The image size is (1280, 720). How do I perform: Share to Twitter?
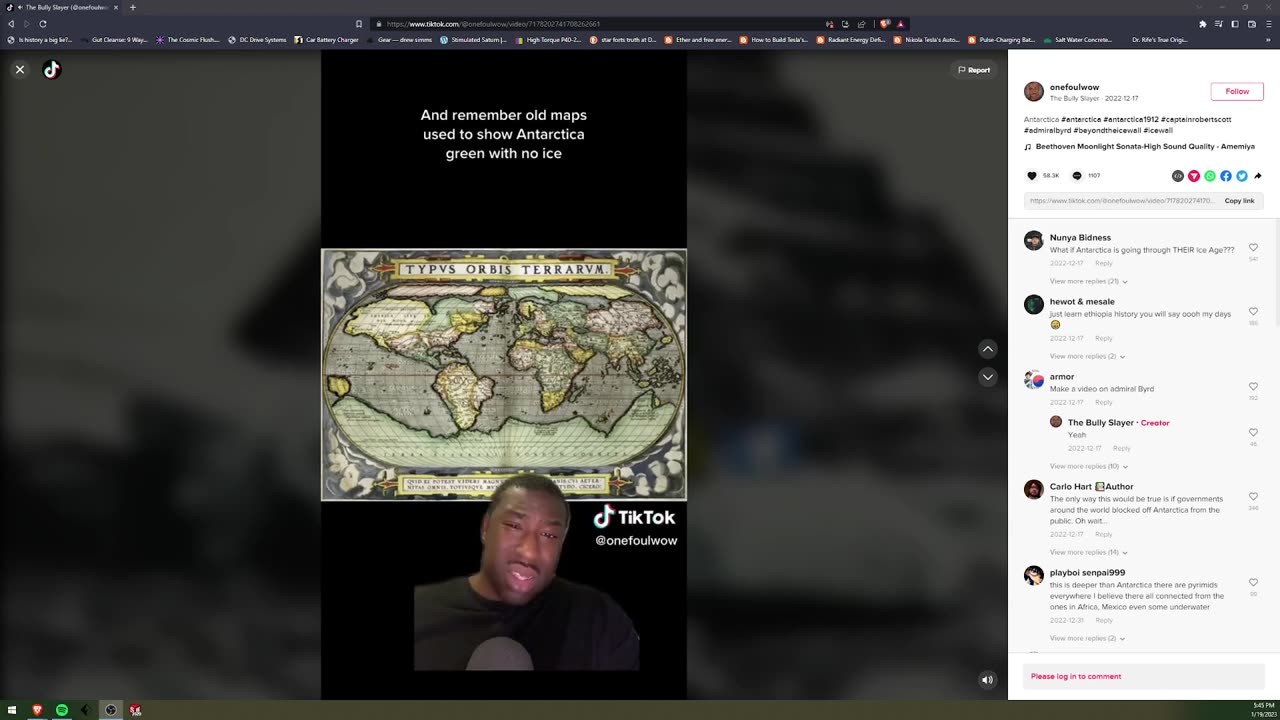point(1242,176)
